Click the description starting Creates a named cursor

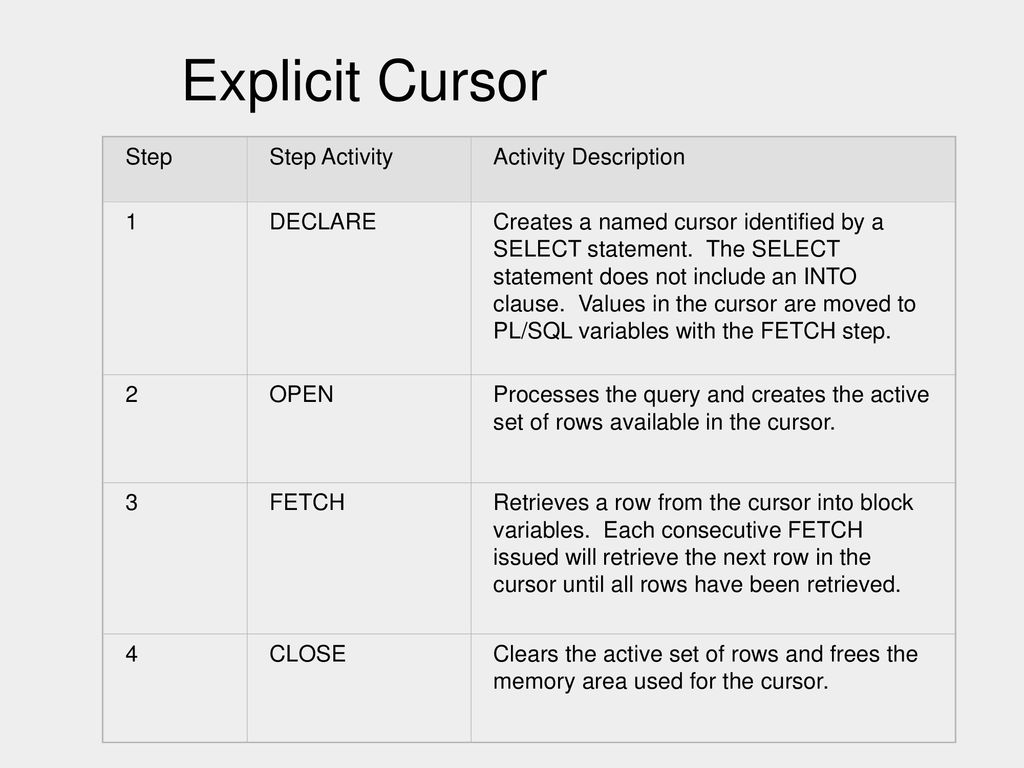coord(705,276)
